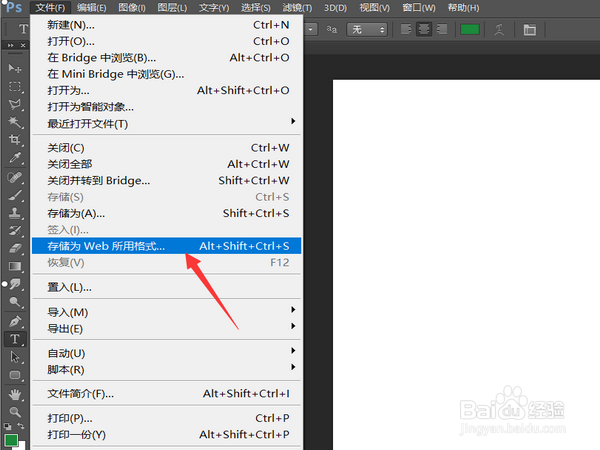Right-align the text

coord(442,29)
